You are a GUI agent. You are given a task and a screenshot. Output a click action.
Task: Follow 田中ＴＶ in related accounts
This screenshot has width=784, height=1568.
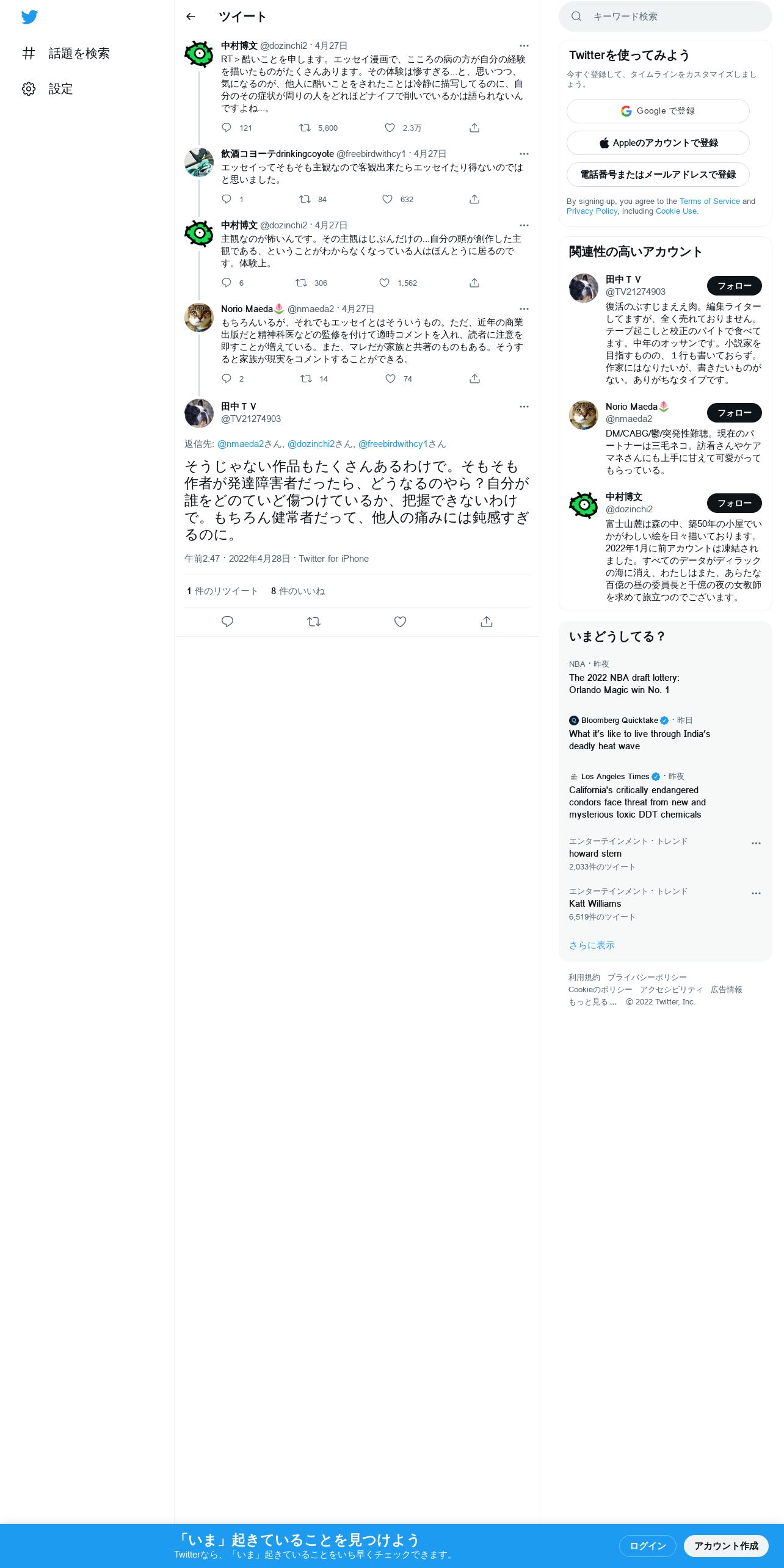[x=734, y=286]
